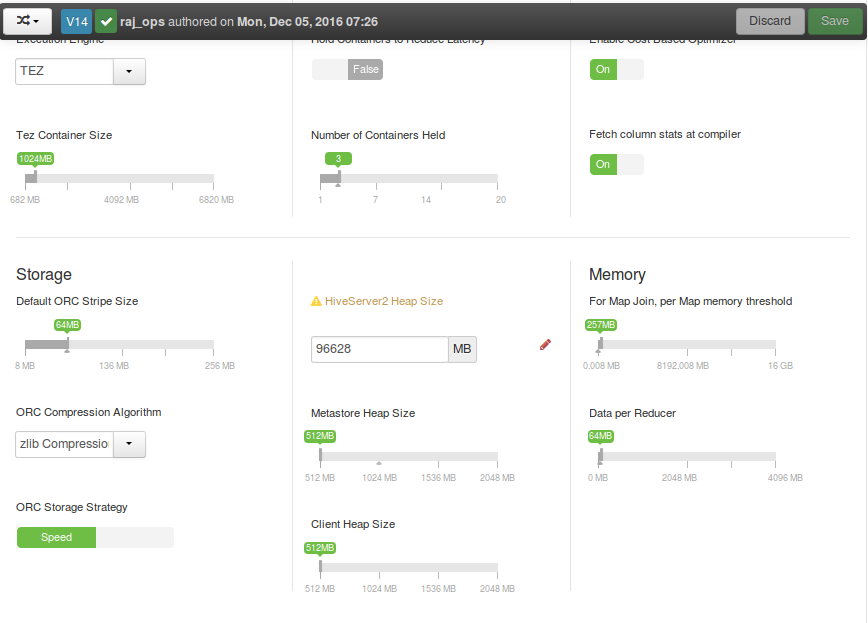
Task: Open the ORC Compression Algorithm dropdown arrow
Action: point(129,444)
